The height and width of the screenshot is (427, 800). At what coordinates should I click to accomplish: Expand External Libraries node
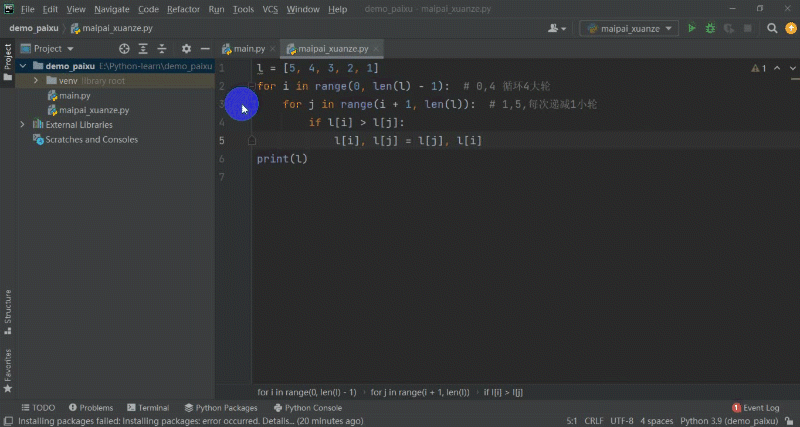click(23, 125)
